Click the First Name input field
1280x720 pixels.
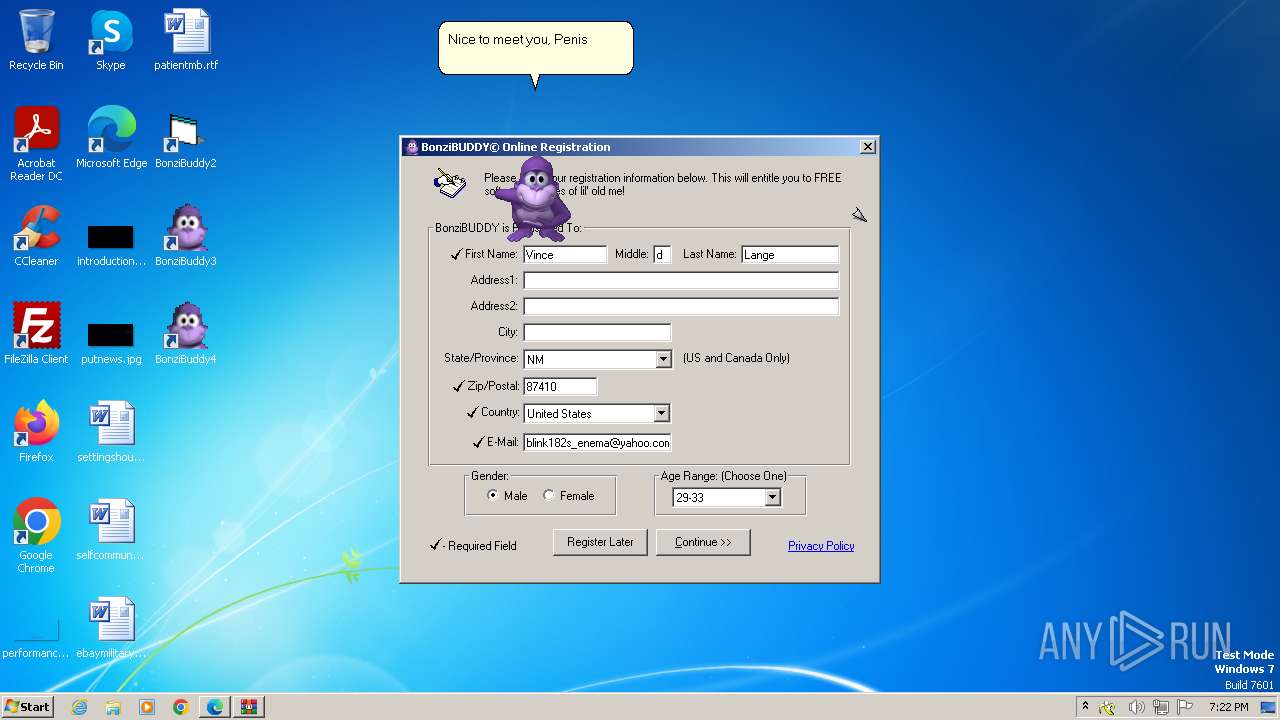tap(565, 255)
